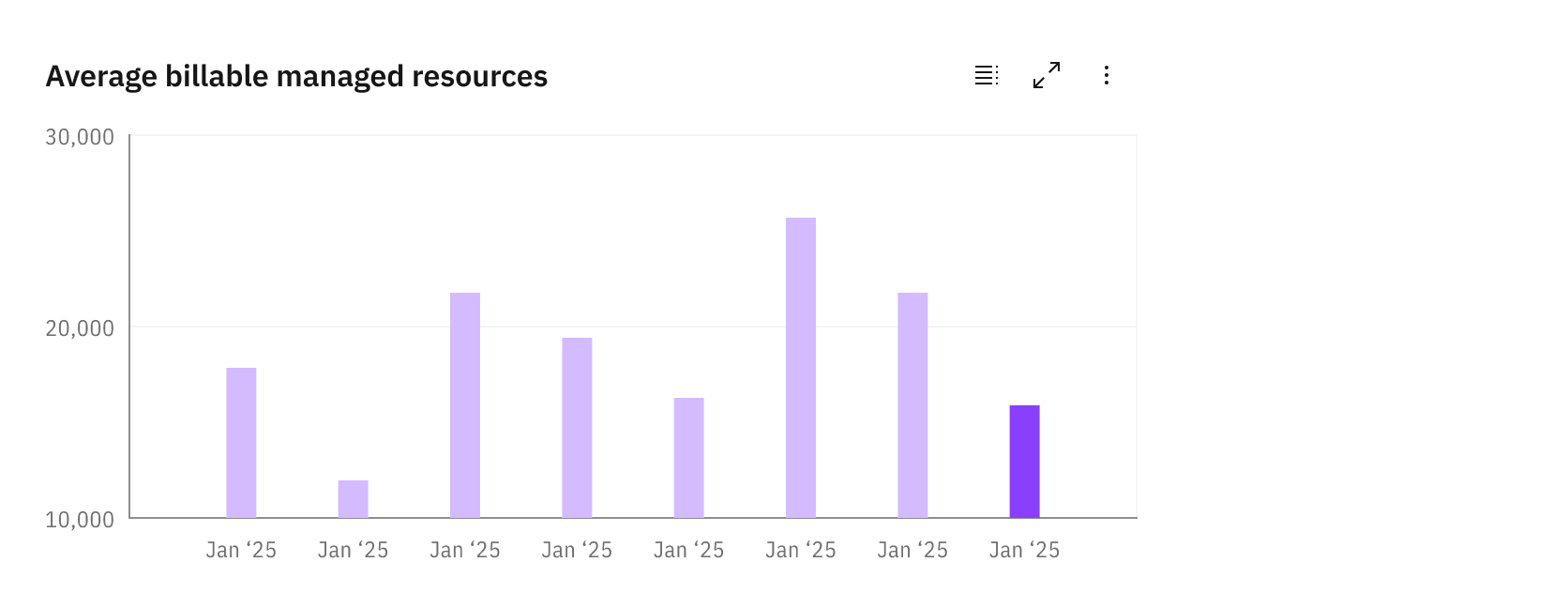1568x608 pixels.
Task: Click the fourth bar from the left
Action: pos(577,428)
